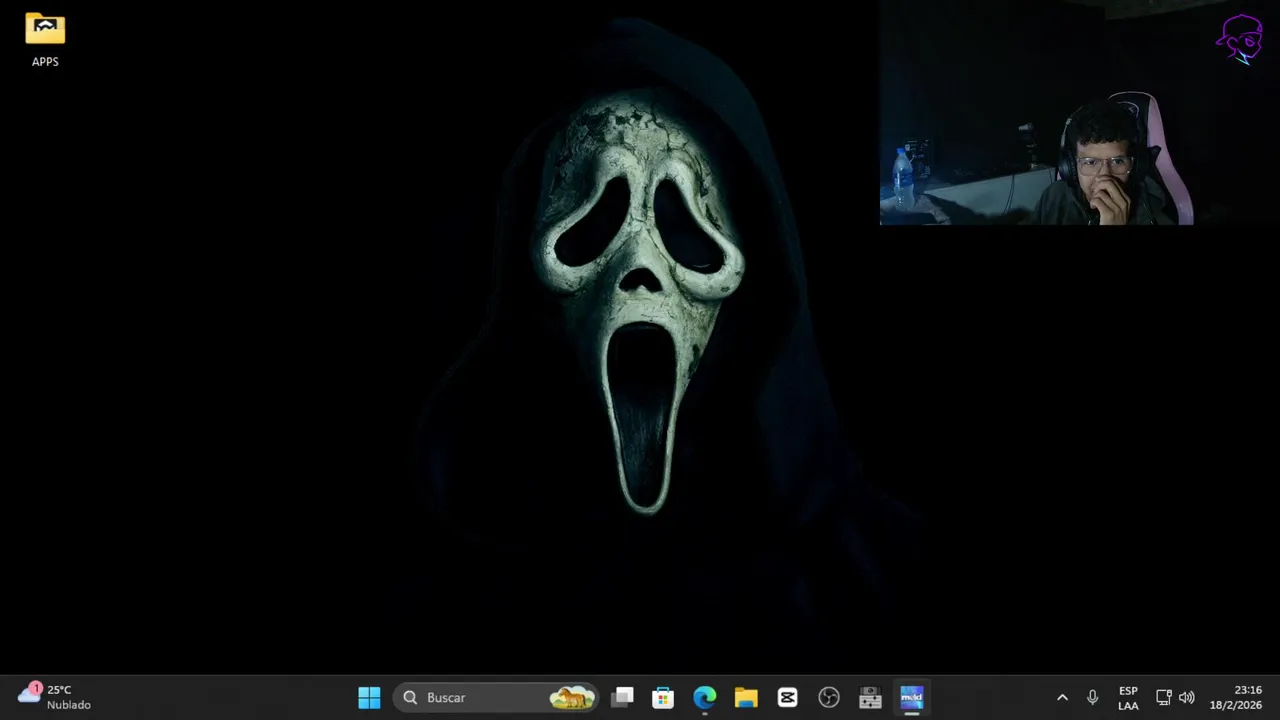The image size is (1280, 720).
Task: Open the clock and date 23:16
Action: [1236, 697]
